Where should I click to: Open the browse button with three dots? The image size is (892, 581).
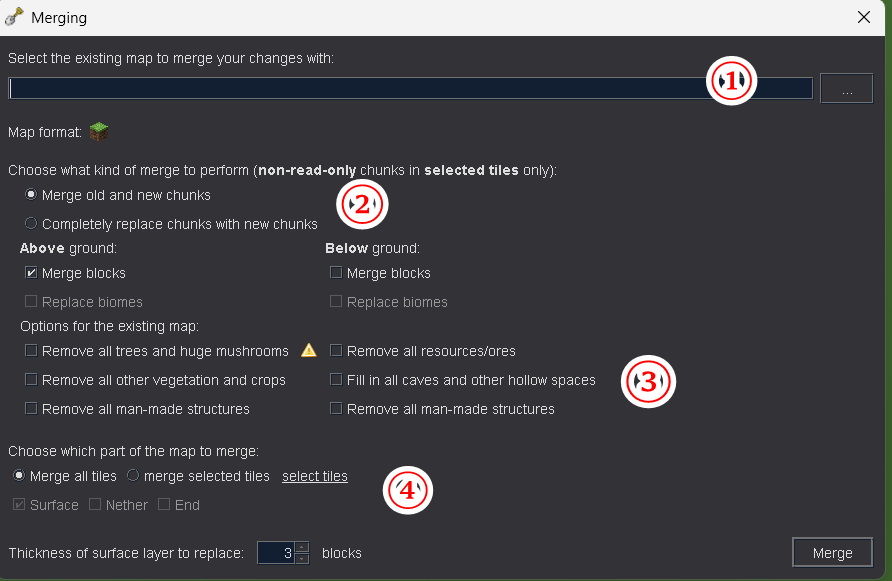(x=846, y=89)
